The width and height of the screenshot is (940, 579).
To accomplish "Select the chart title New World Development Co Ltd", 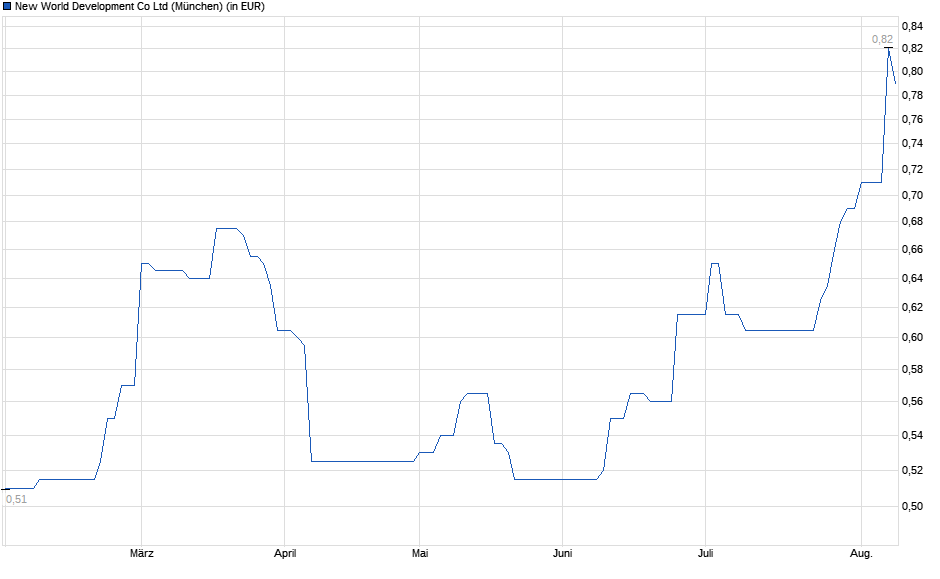I will pyautogui.click(x=140, y=7).
